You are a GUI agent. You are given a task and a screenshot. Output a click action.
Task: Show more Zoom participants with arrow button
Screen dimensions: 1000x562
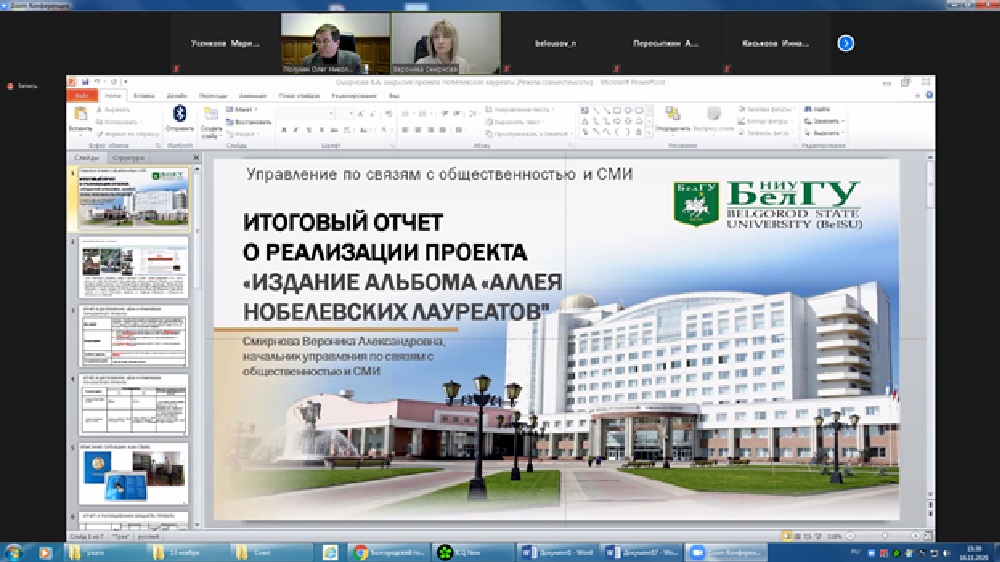click(x=846, y=43)
